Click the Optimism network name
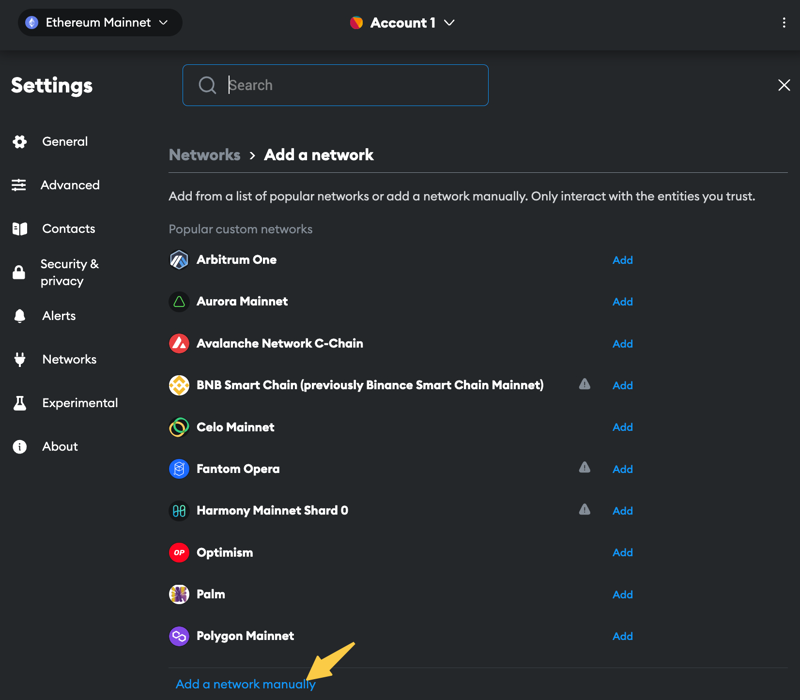The image size is (800, 700). coord(224,553)
